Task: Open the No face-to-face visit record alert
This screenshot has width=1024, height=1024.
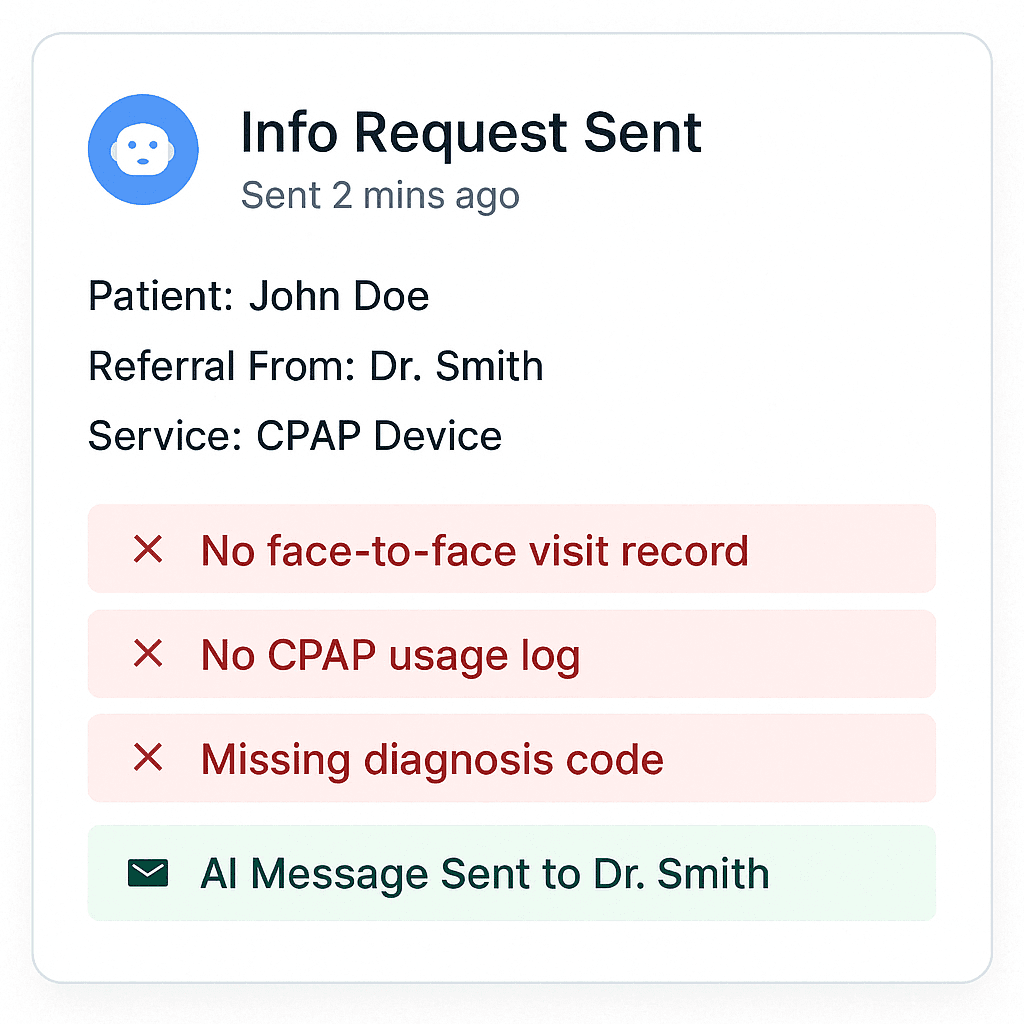Action: [512, 549]
